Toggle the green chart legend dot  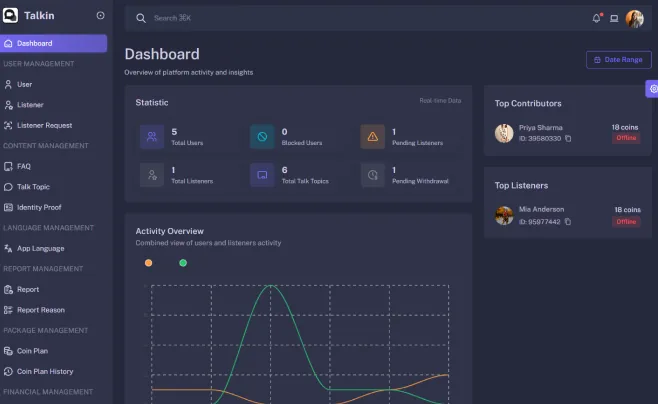pyautogui.click(x=183, y=263)
